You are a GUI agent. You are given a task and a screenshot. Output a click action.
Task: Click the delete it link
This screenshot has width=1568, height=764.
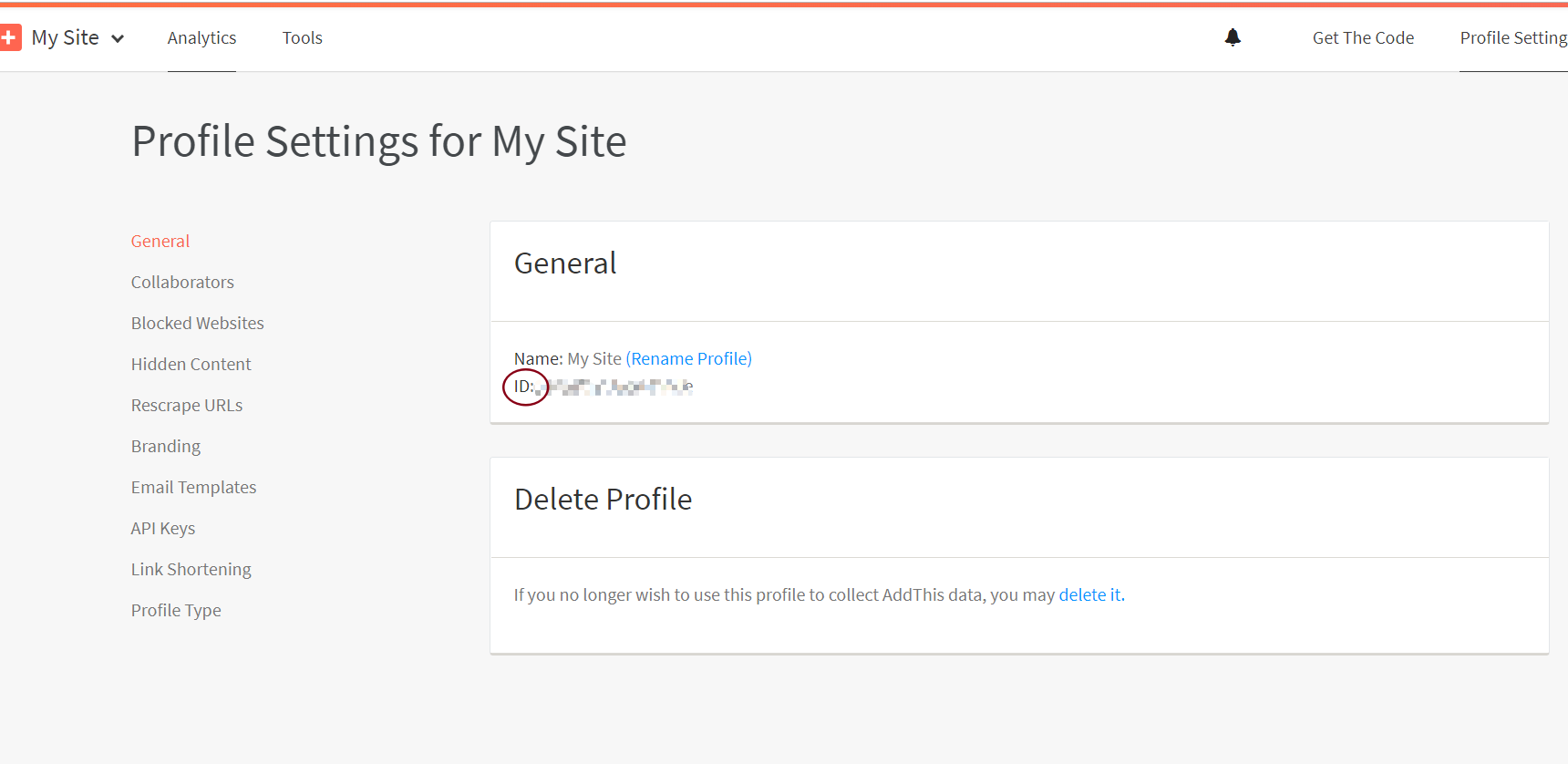pyautogui.click(x=1091, y=595)
